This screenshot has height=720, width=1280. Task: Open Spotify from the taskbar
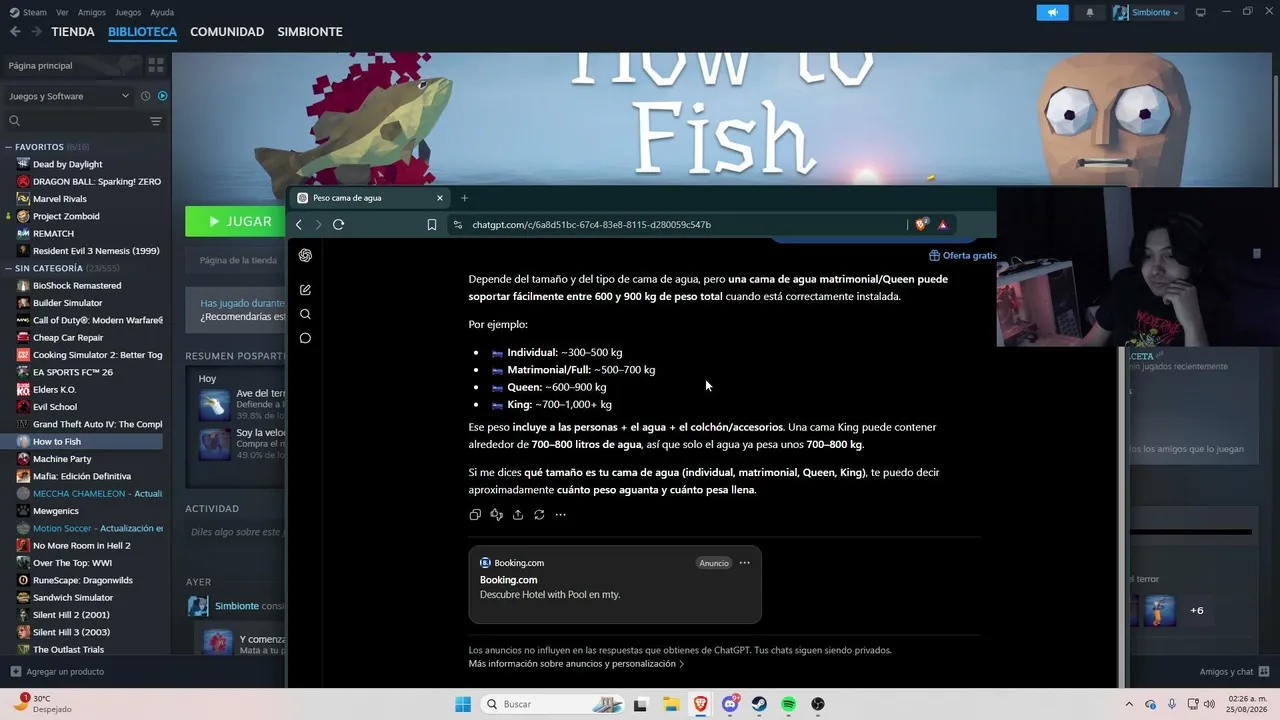788,704
